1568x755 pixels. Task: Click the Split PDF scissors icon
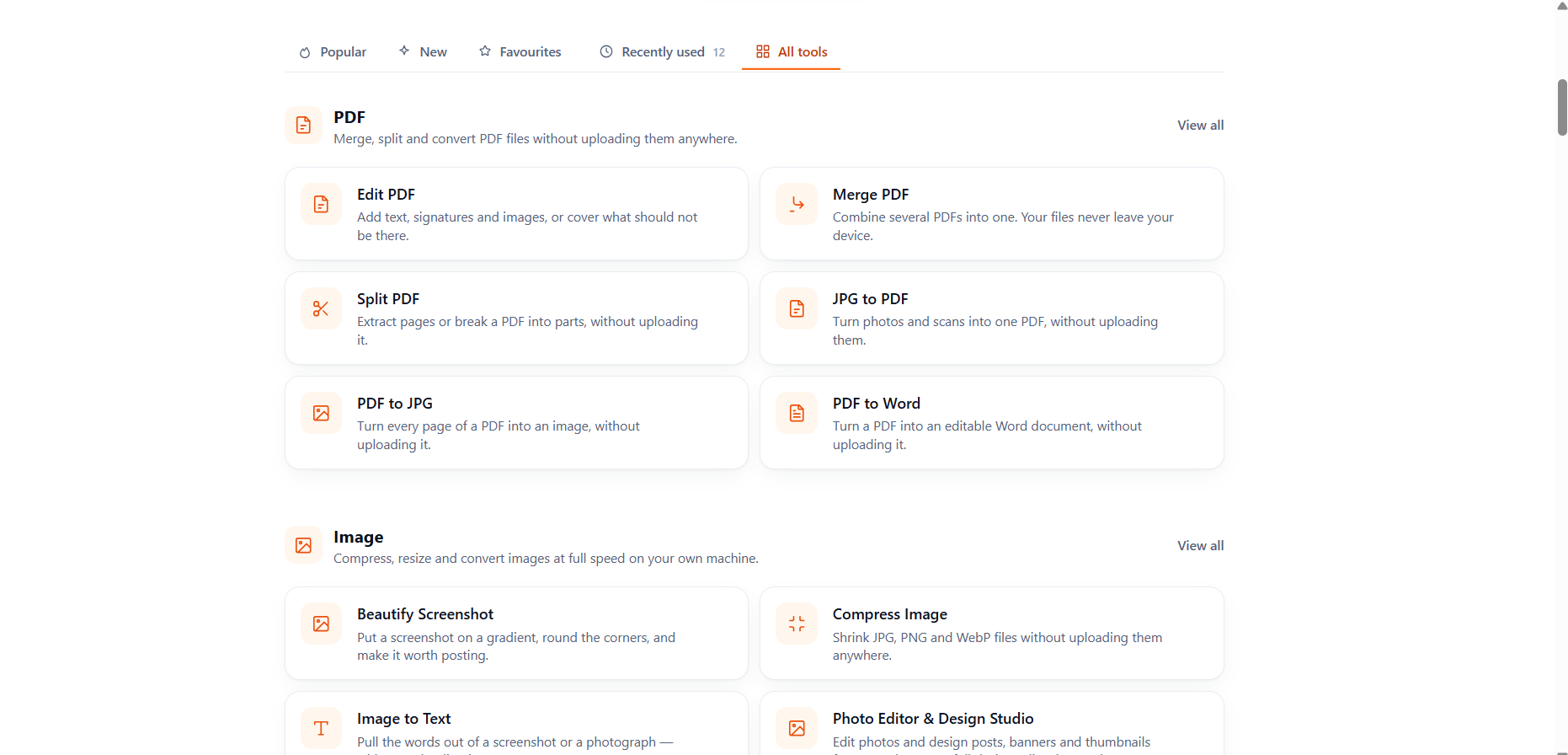(x=321, y=308)
